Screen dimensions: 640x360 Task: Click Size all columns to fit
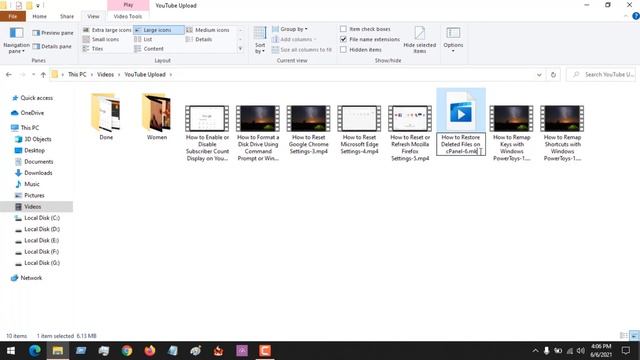click(302, 49)
